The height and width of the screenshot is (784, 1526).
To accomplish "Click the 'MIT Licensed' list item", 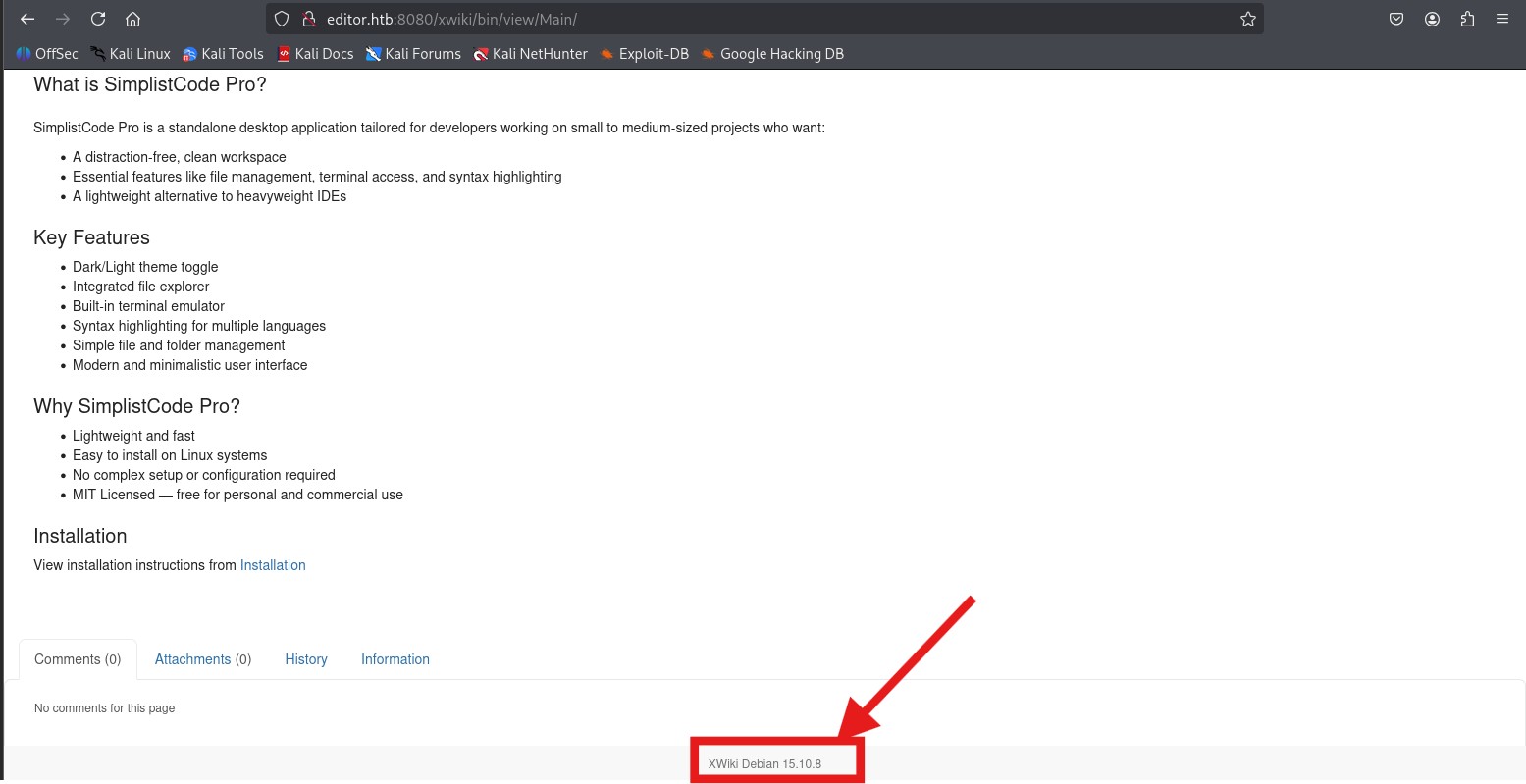I will pos(237,495).
